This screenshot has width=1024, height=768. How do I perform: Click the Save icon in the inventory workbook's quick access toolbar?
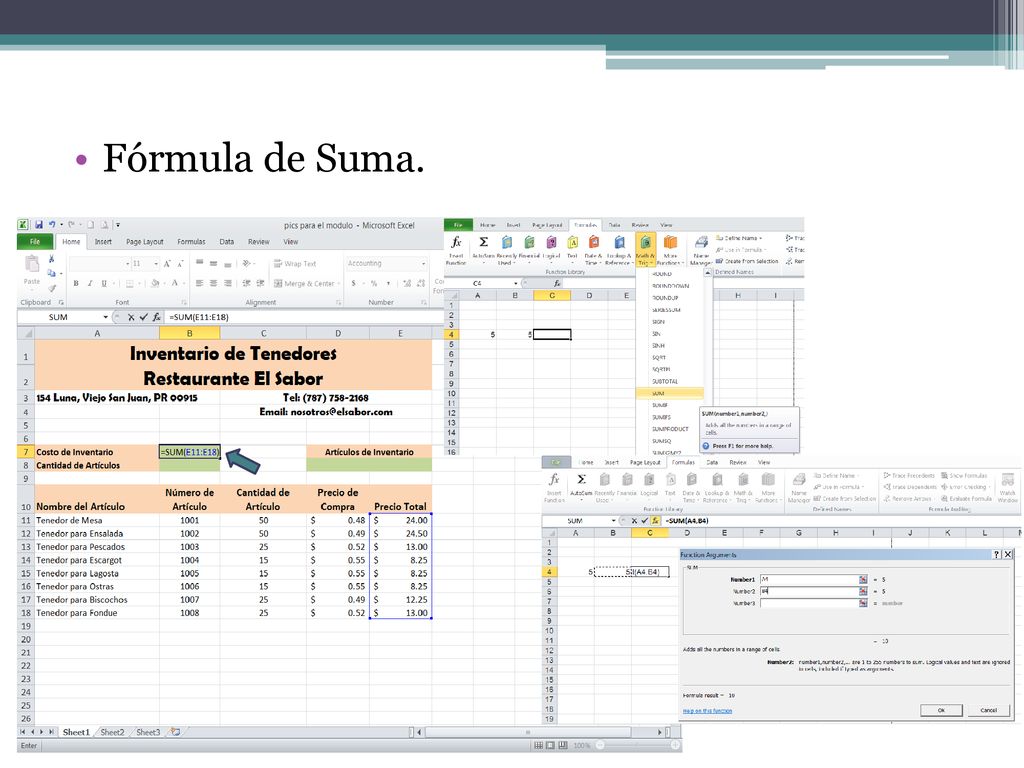click(x=39, y=225)
